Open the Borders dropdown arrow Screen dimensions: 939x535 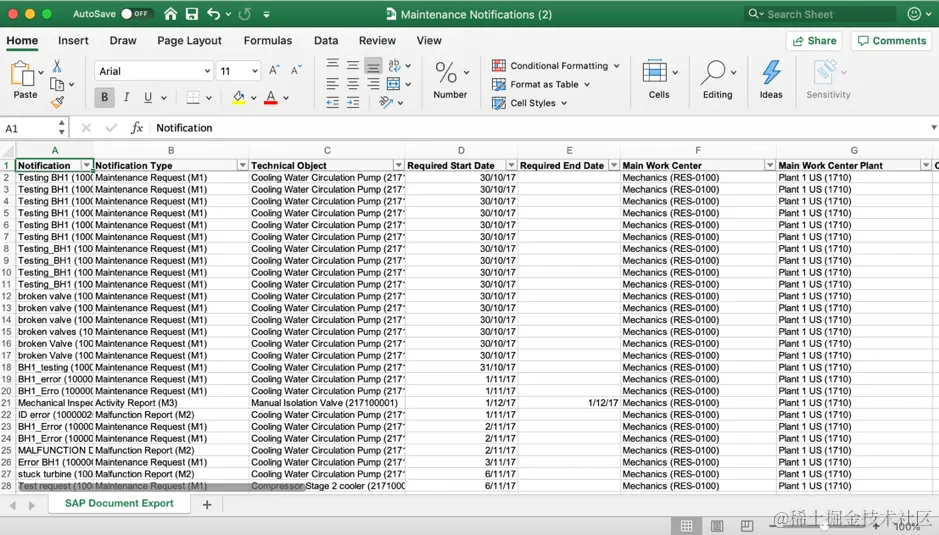(208, 98)
